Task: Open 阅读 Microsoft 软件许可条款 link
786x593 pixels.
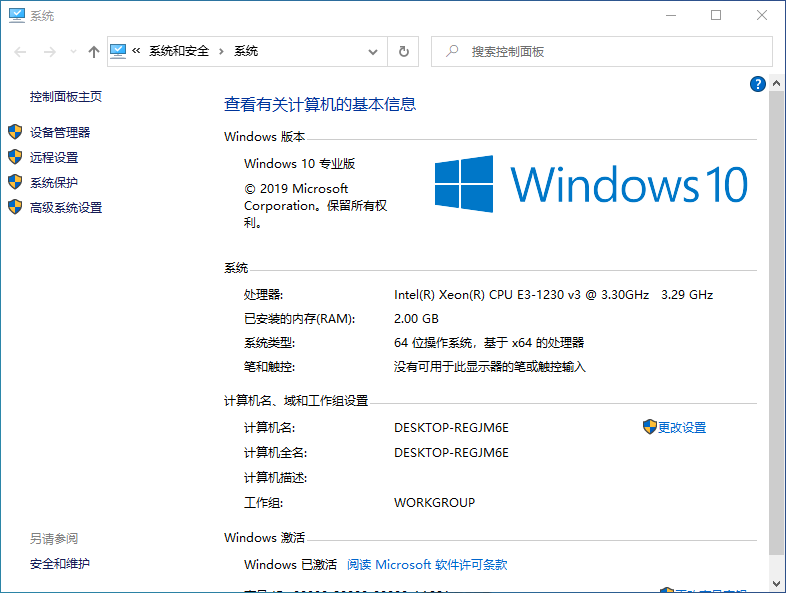Action: (x=427, y=564)
